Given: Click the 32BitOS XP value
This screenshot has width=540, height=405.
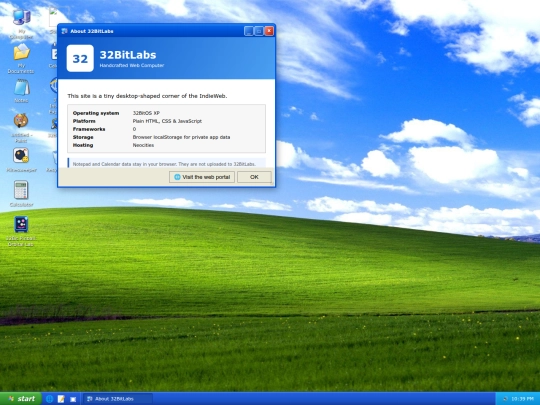Looking at the screenshot, I should pos(146,113).
